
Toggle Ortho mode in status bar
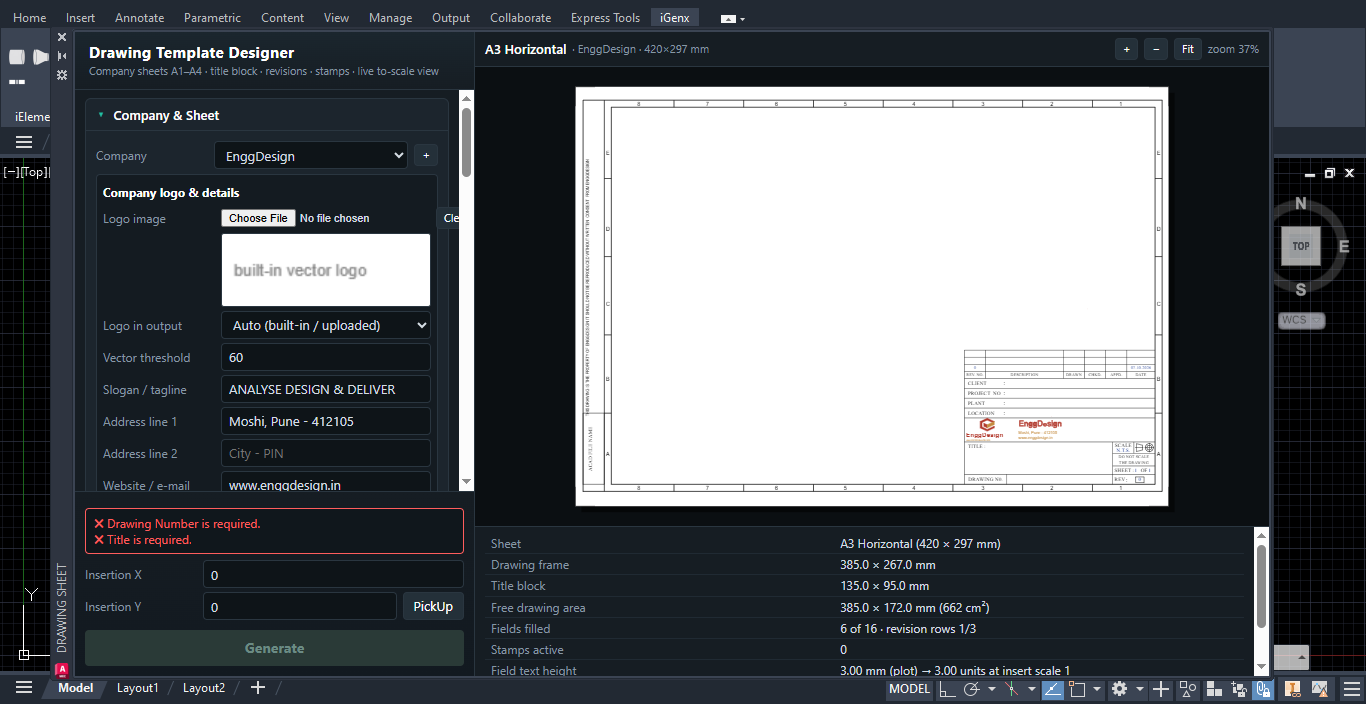(x=947, y=689)
